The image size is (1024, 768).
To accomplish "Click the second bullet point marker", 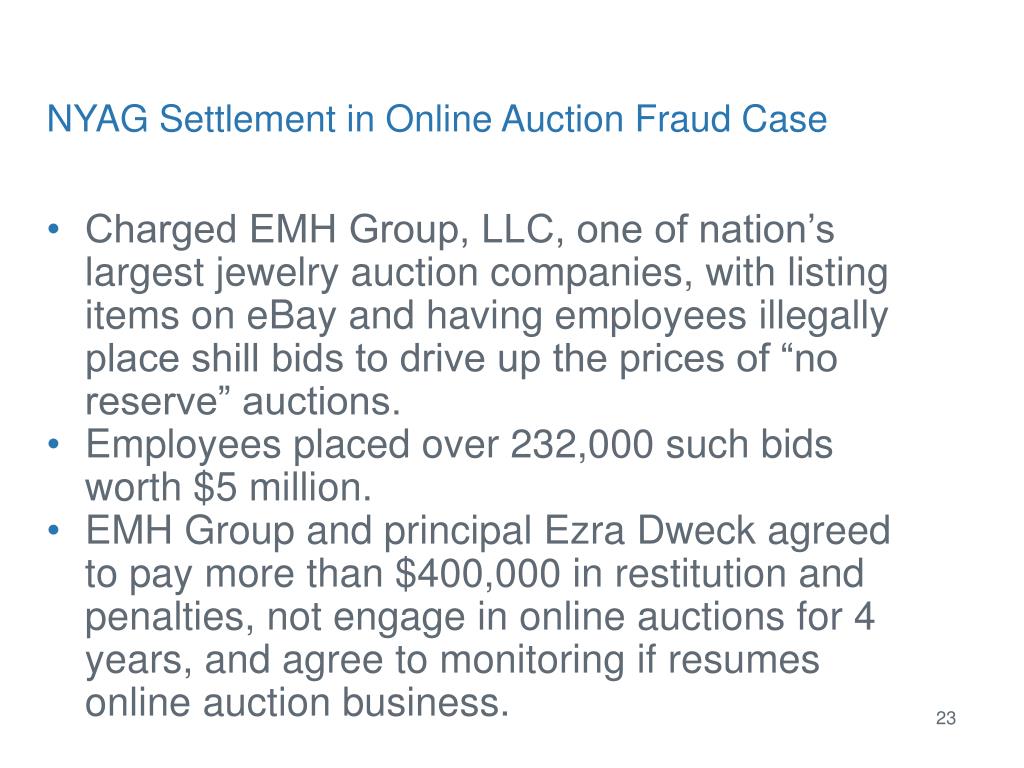I will 54,445.
